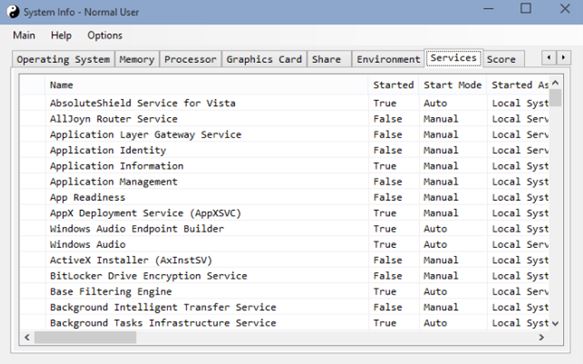Click the horizontal scrollbar thumb
583x364 pixels.
click(x=86, y=337)
